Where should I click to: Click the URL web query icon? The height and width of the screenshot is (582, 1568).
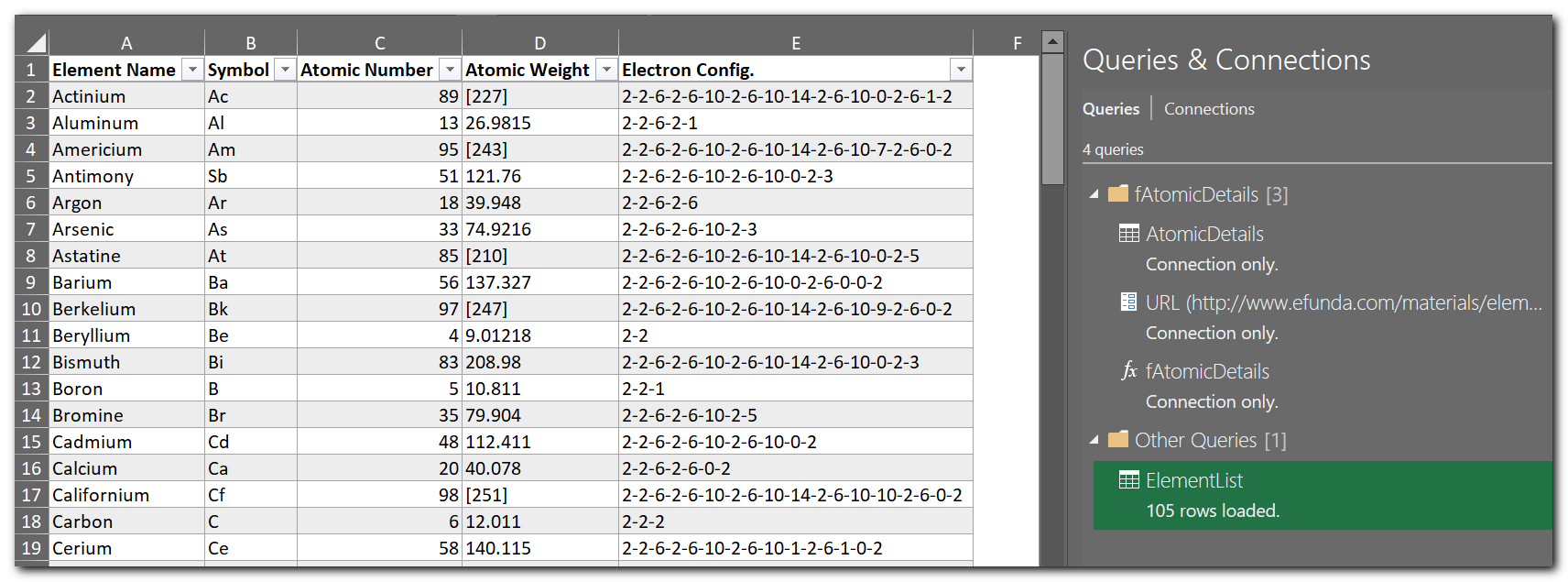[x=1129, y=302]
